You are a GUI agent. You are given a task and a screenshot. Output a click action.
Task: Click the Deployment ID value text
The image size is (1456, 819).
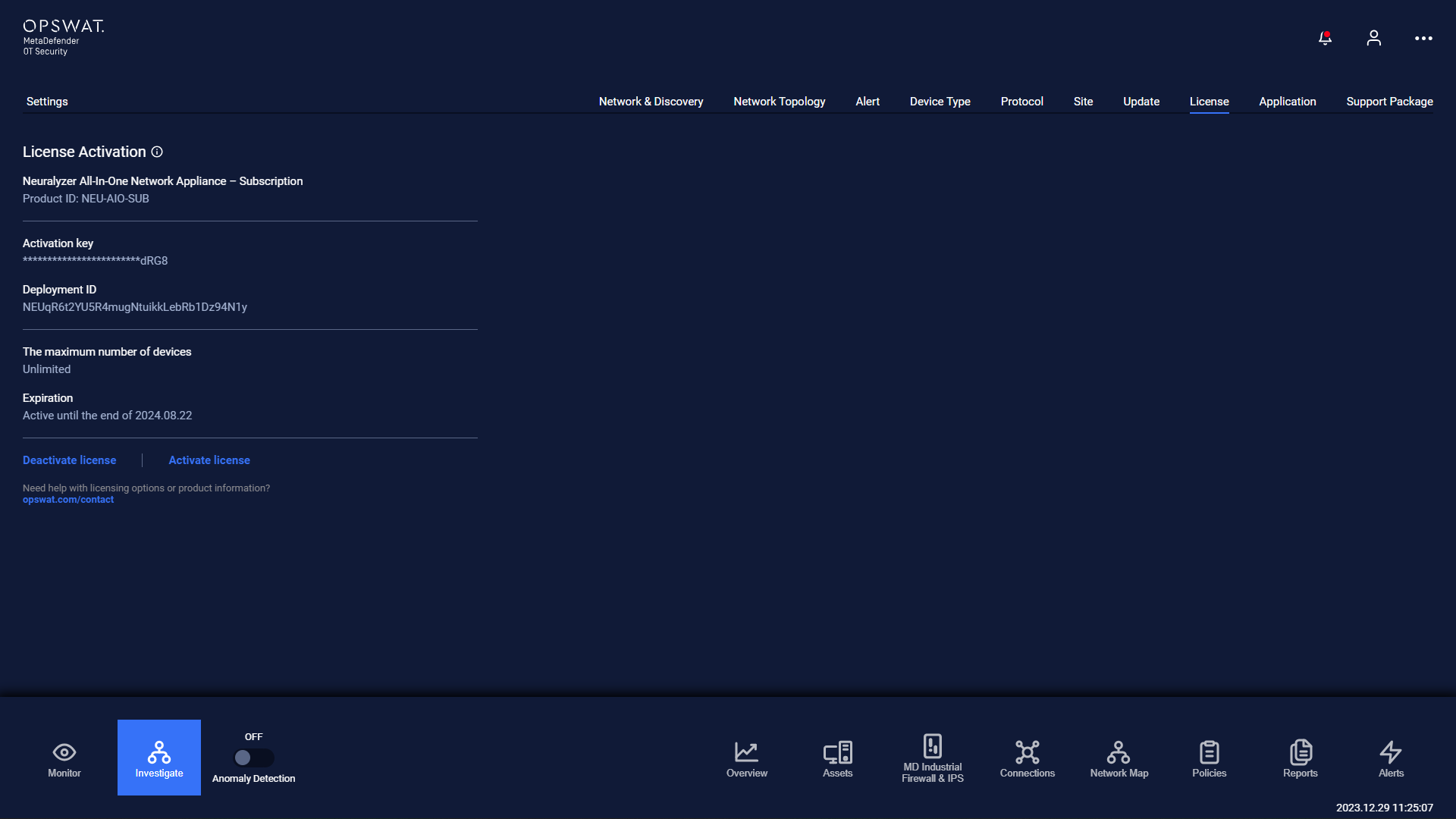[x=135, y=307]
